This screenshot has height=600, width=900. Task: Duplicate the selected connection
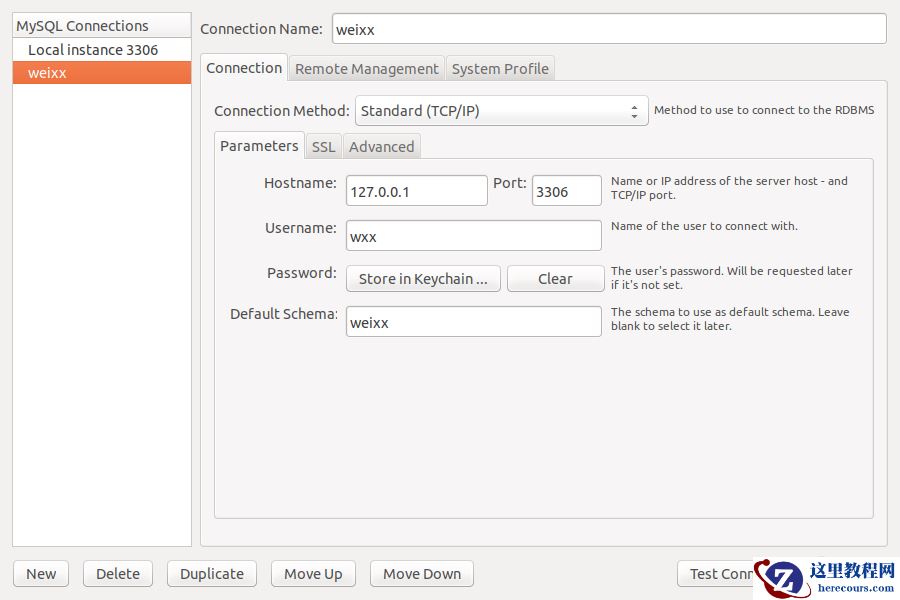tap(212, 574)
